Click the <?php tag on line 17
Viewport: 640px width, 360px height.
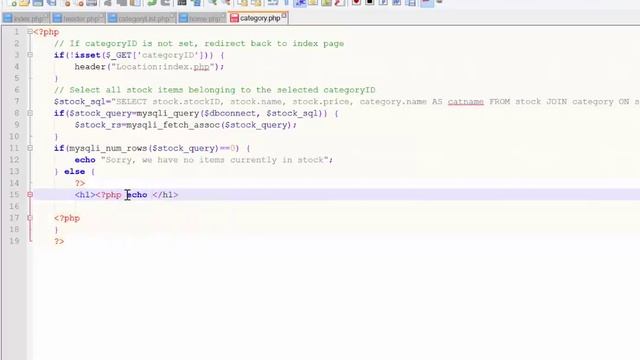coord(67,218)
